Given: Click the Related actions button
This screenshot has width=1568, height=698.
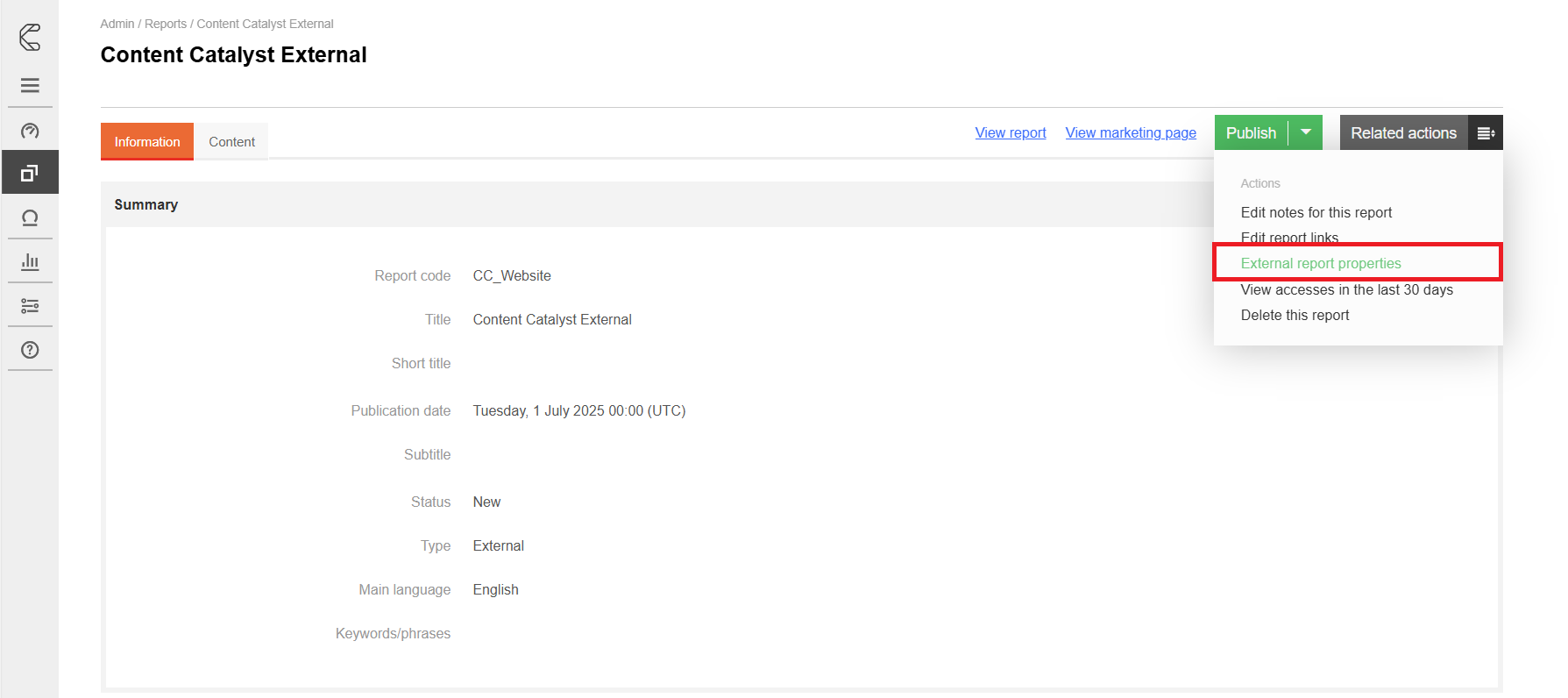Looking at the screenshot, I should click(x=1403, y=133).
